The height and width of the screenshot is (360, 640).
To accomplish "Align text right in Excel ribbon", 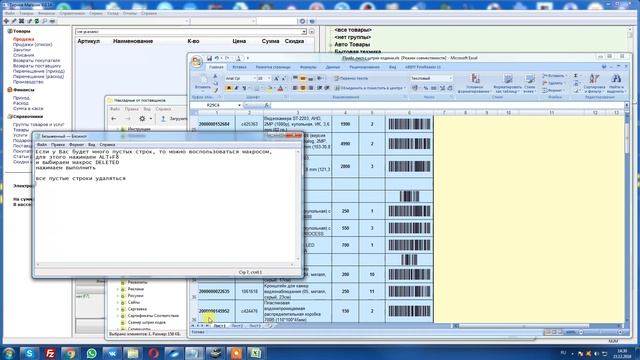I will [311, 88].
